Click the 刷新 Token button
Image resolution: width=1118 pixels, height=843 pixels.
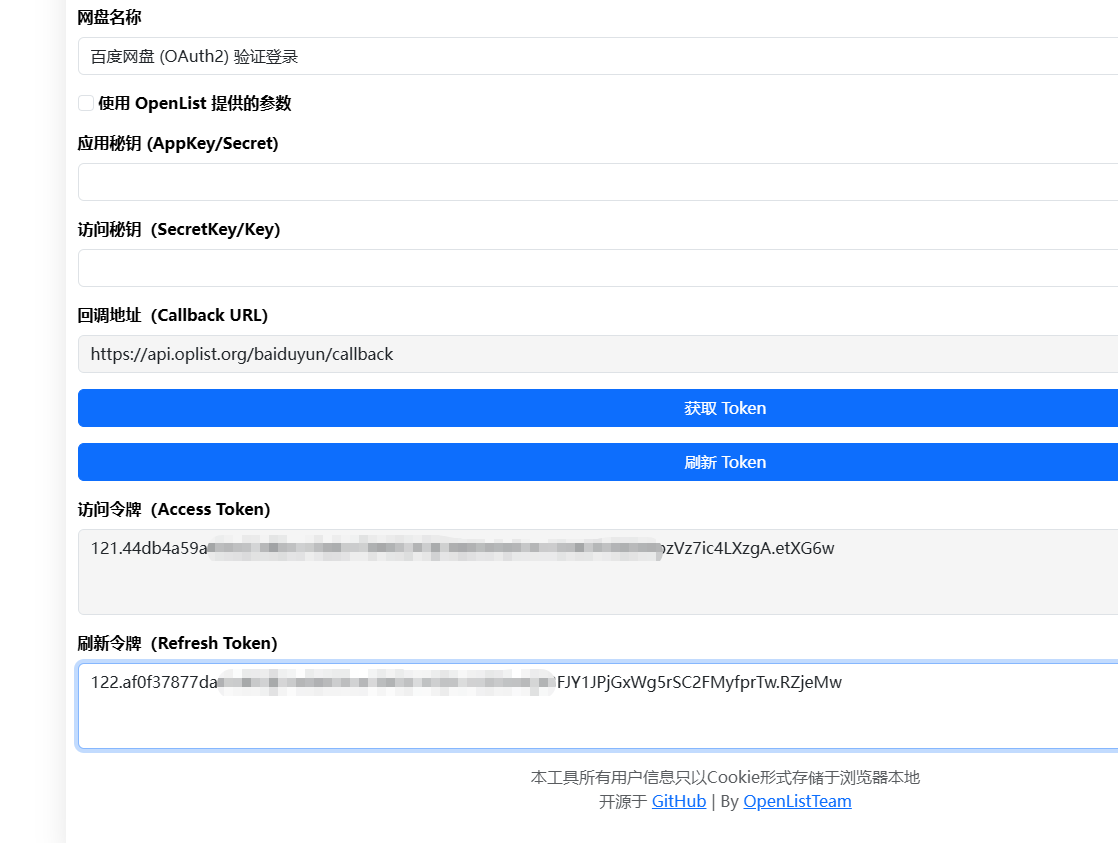tap(598, 462)
